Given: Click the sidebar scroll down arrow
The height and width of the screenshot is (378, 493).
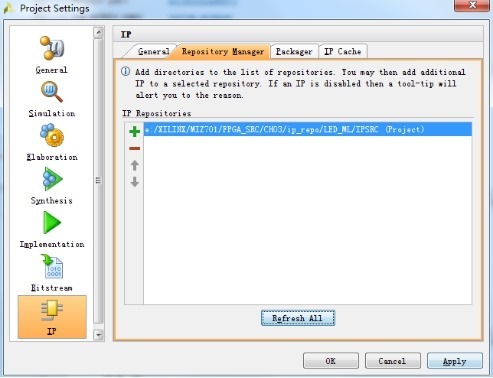Looking at the screenshot, I should click(x=98, y=334).
